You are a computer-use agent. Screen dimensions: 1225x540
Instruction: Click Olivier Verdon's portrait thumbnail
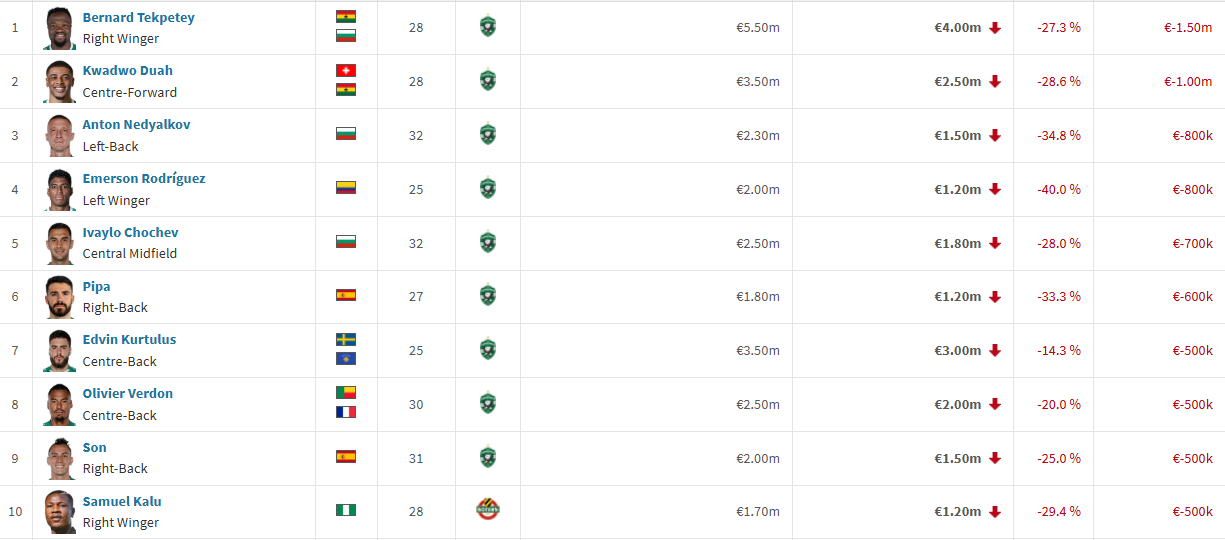(x=60, y=404)
